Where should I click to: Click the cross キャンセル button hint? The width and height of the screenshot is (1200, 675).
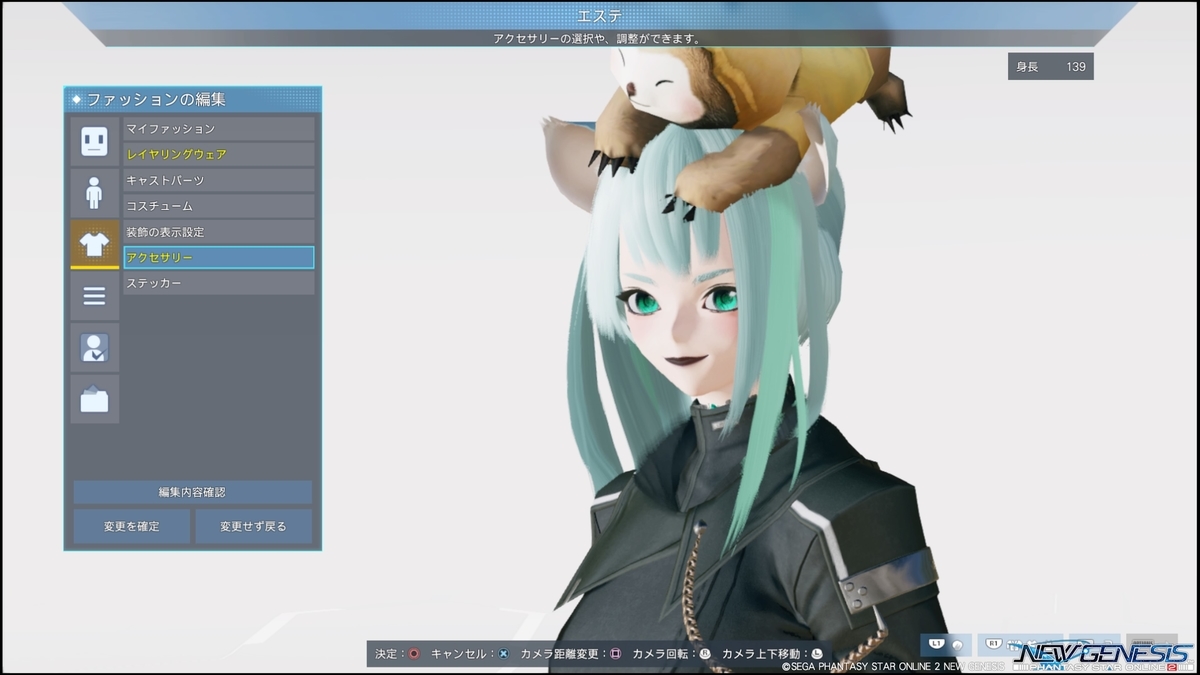[x=503, y=654]
